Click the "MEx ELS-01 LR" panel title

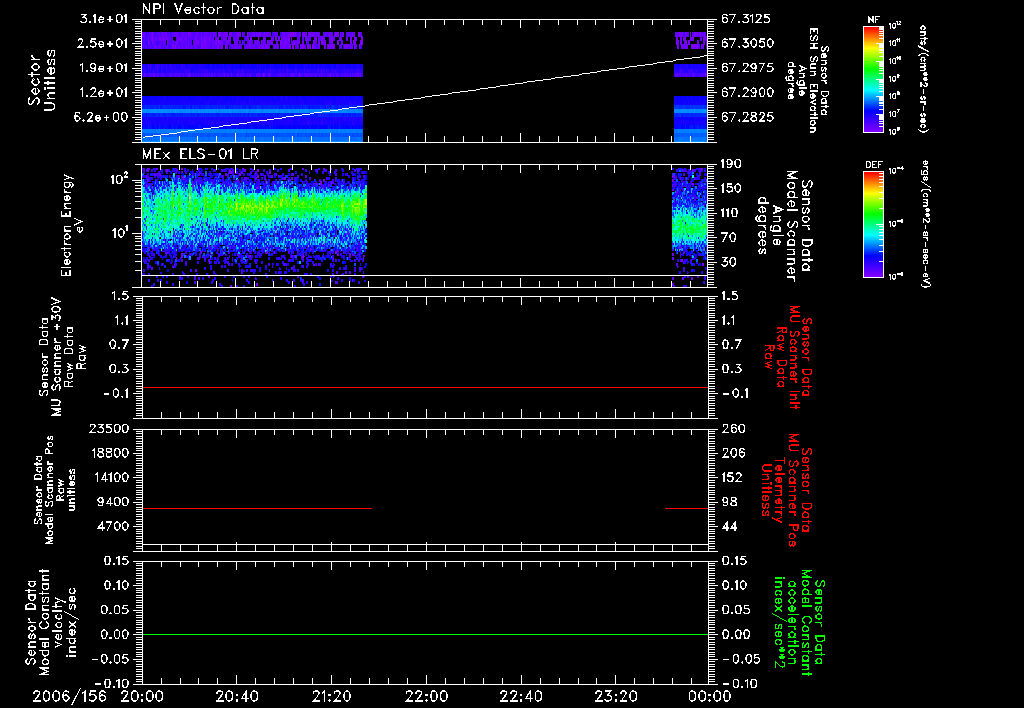point(200,154)
